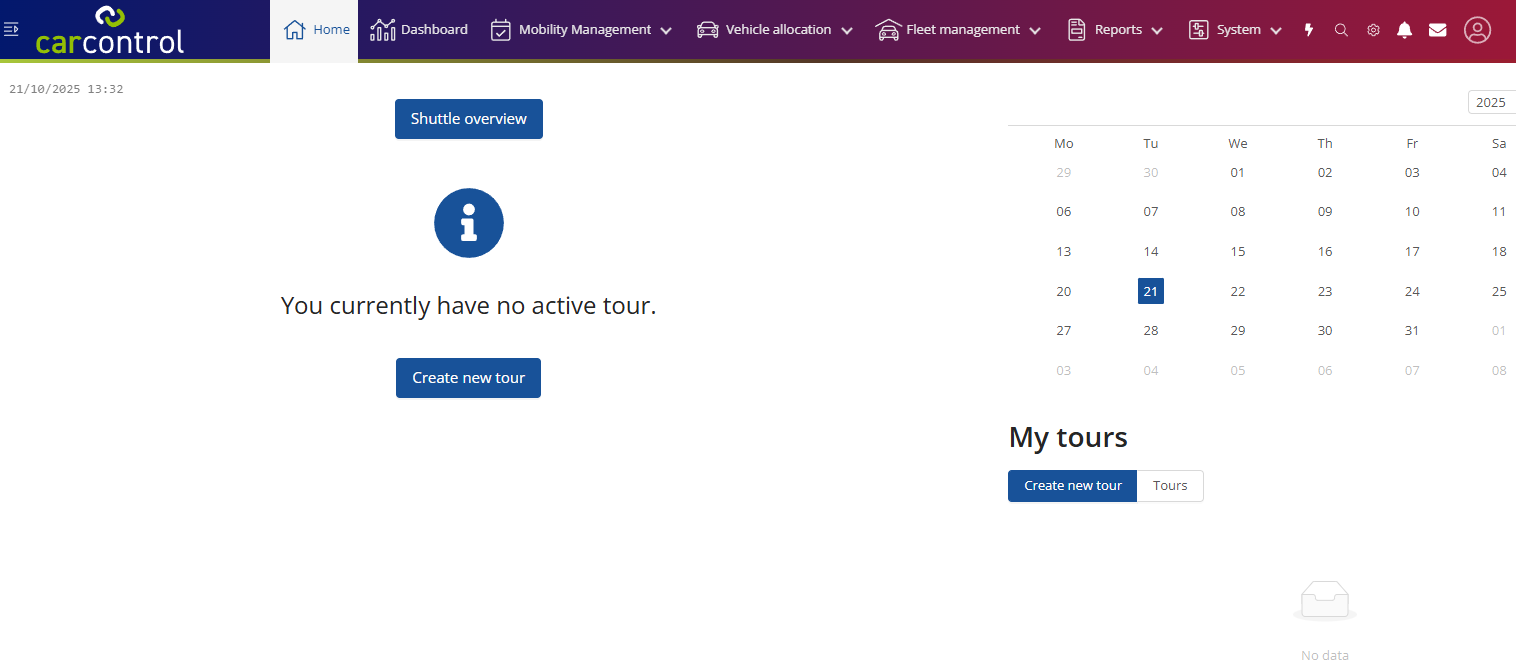The height and width of the screenshot is (666, 1516).
Task: Select the 2025 year field
Action: 1490,103
